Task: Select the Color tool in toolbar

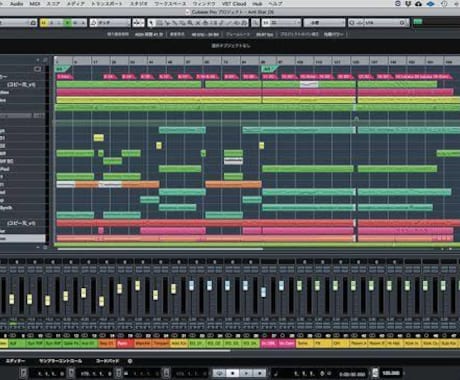Action: click(x=244, y=23)
